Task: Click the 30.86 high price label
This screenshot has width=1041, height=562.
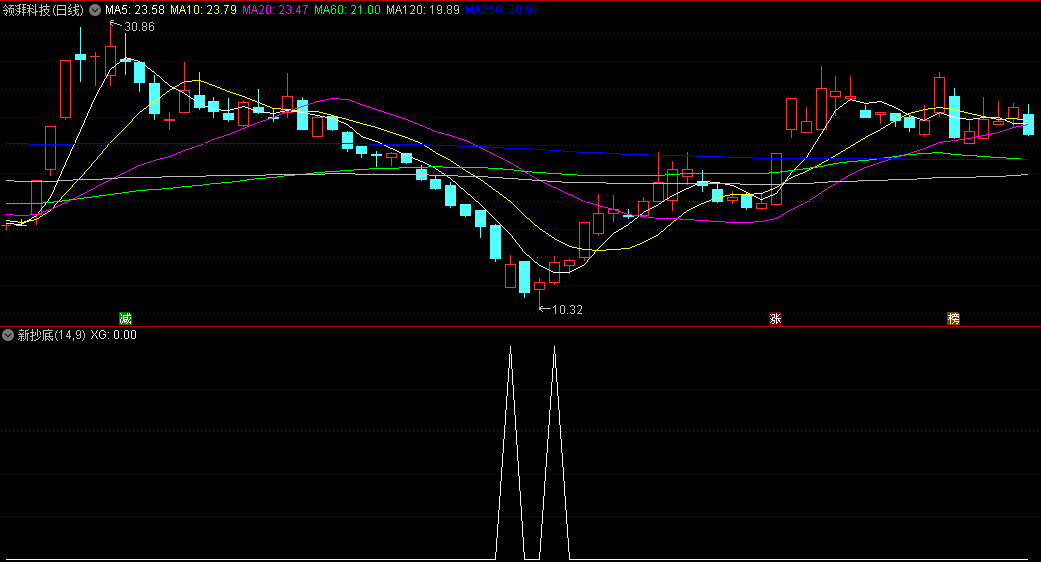Action: [x=139, y=27]
